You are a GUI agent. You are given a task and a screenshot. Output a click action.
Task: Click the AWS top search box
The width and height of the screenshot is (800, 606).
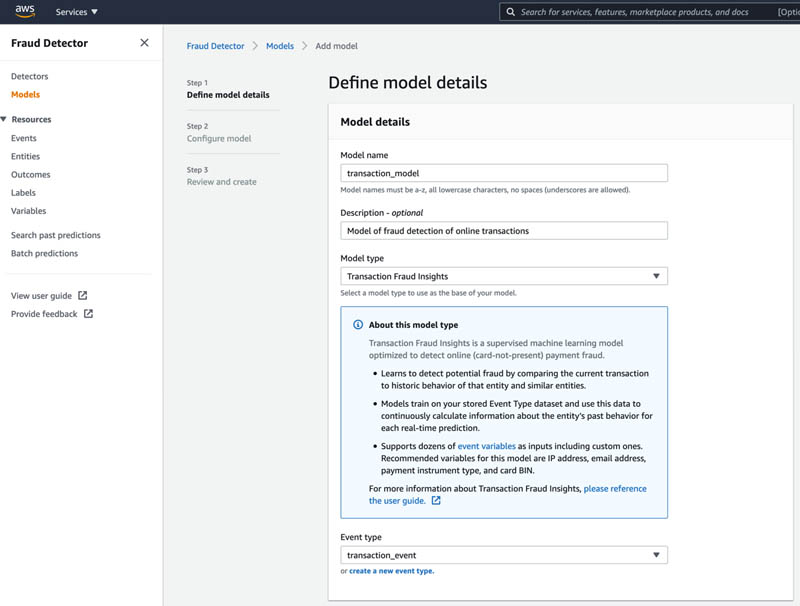pos(649,12)
